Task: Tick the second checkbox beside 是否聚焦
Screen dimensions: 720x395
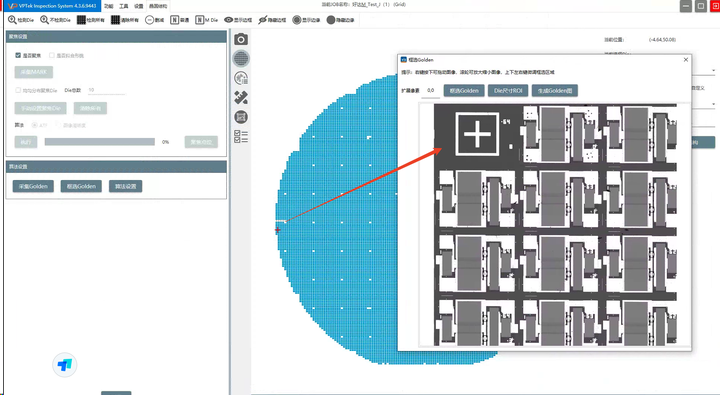Action: [x=51, y=55]
